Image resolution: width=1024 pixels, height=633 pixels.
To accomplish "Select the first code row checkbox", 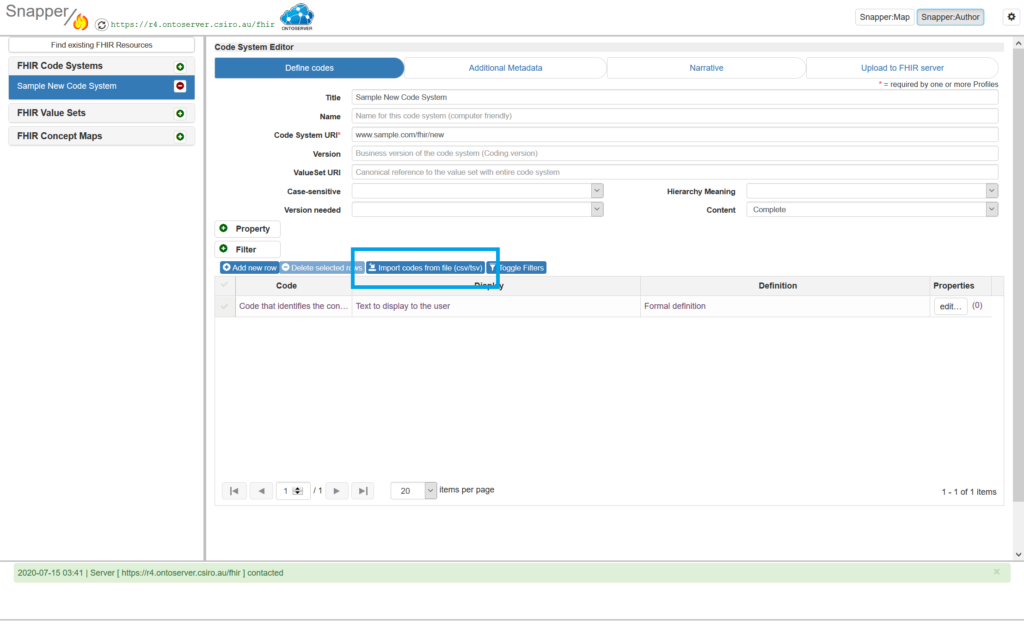I will pos(225,306).
